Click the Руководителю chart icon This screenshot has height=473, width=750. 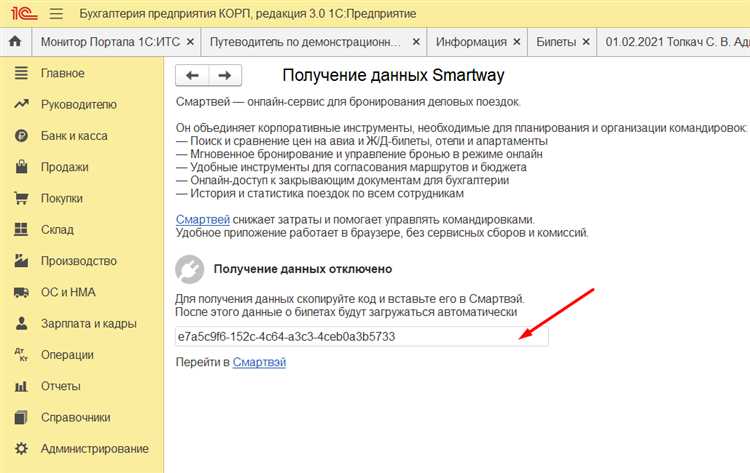tap(21, 104)
